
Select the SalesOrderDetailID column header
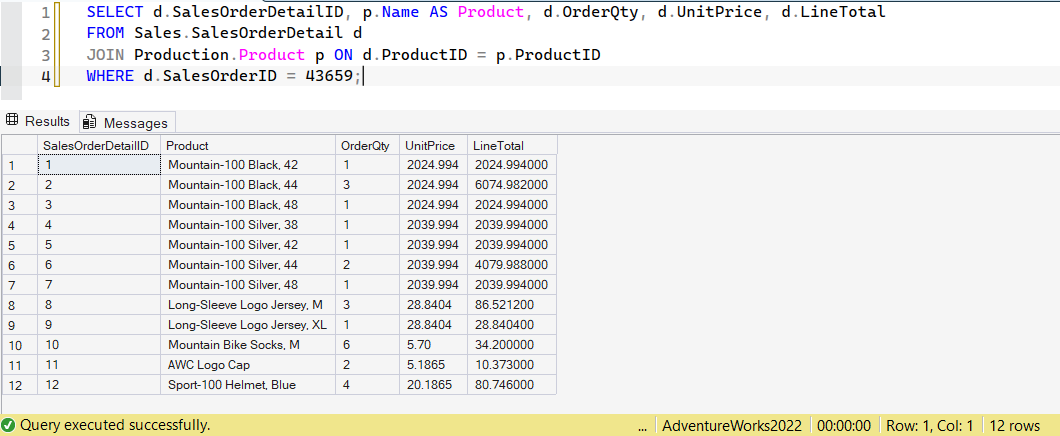99,145
